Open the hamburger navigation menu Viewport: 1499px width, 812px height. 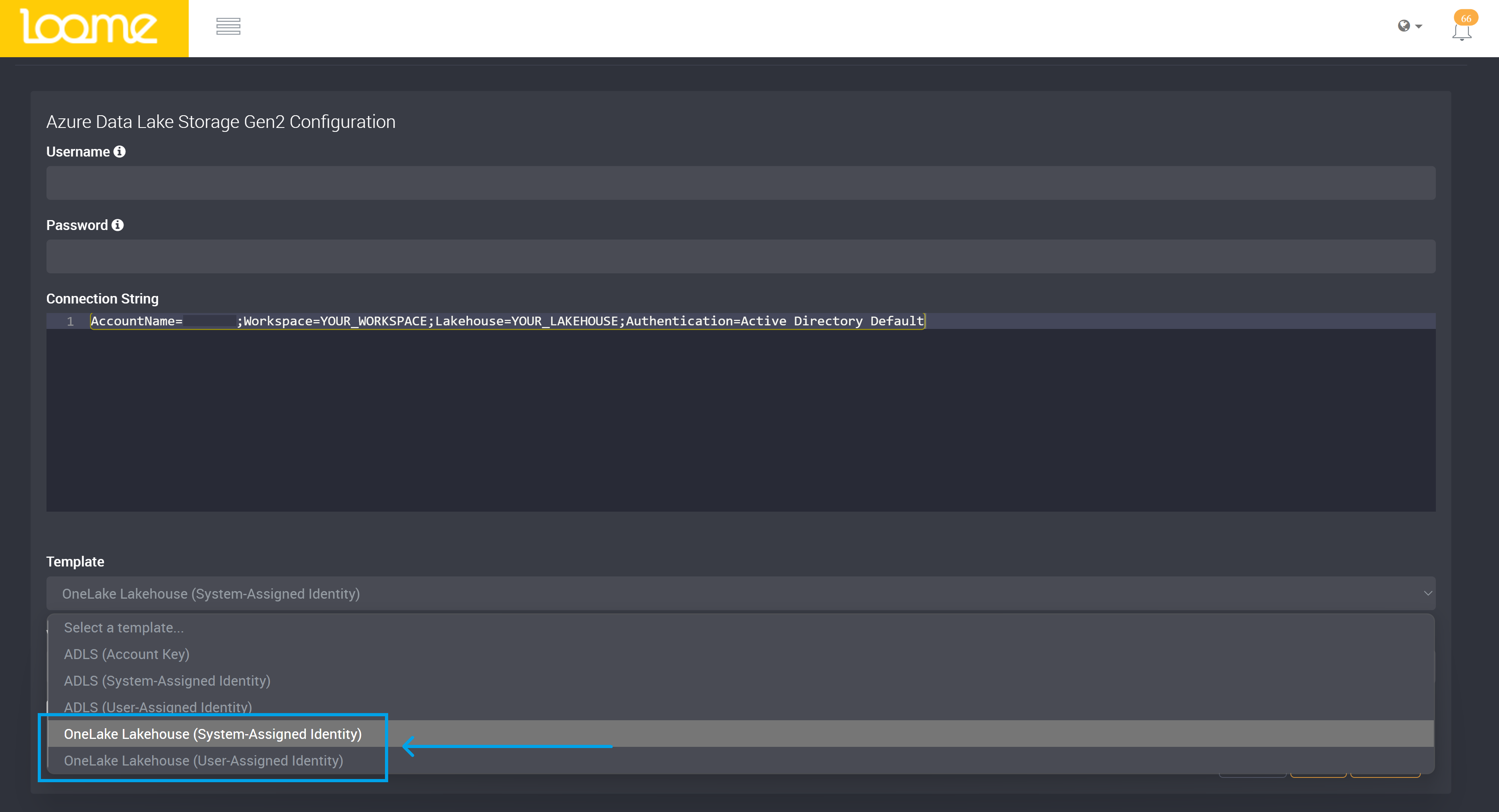[x=228, y=27]
